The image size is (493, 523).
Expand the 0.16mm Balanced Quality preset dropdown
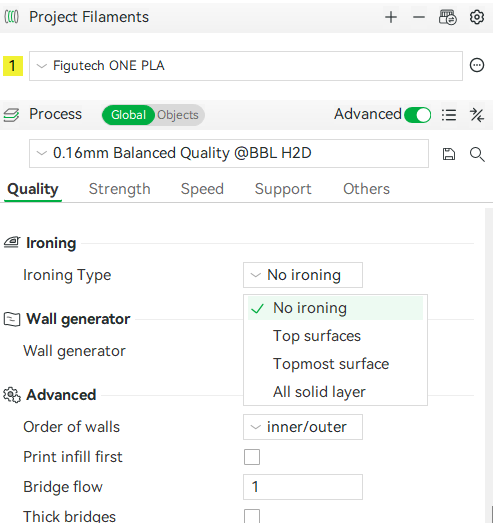click(x=229, y=153)
